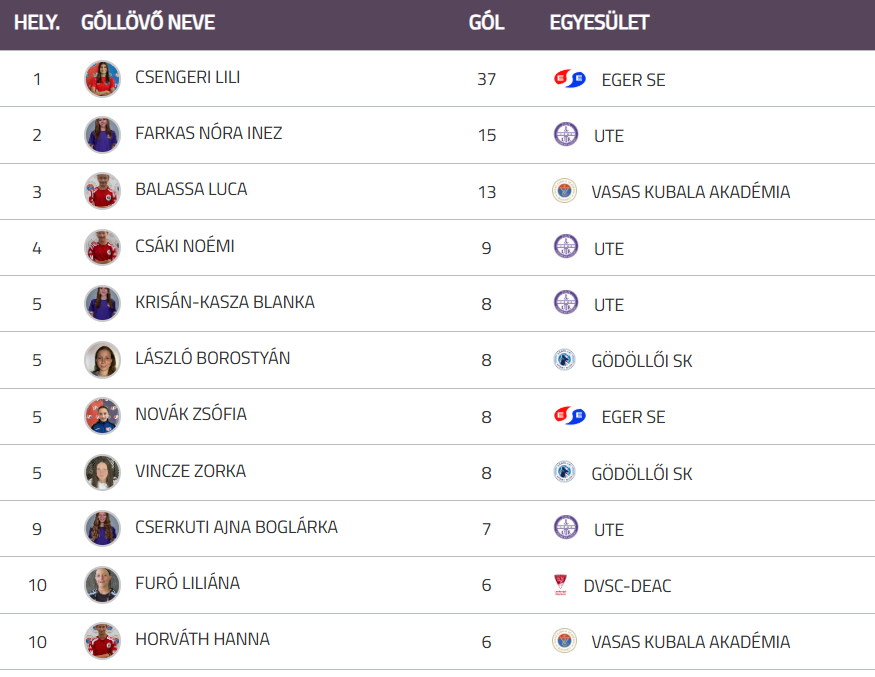Click Gödöllői SK logo in Vincze Zorka row
The width and height of the screenshot is (875, 677).
click(x=564, y=473)
